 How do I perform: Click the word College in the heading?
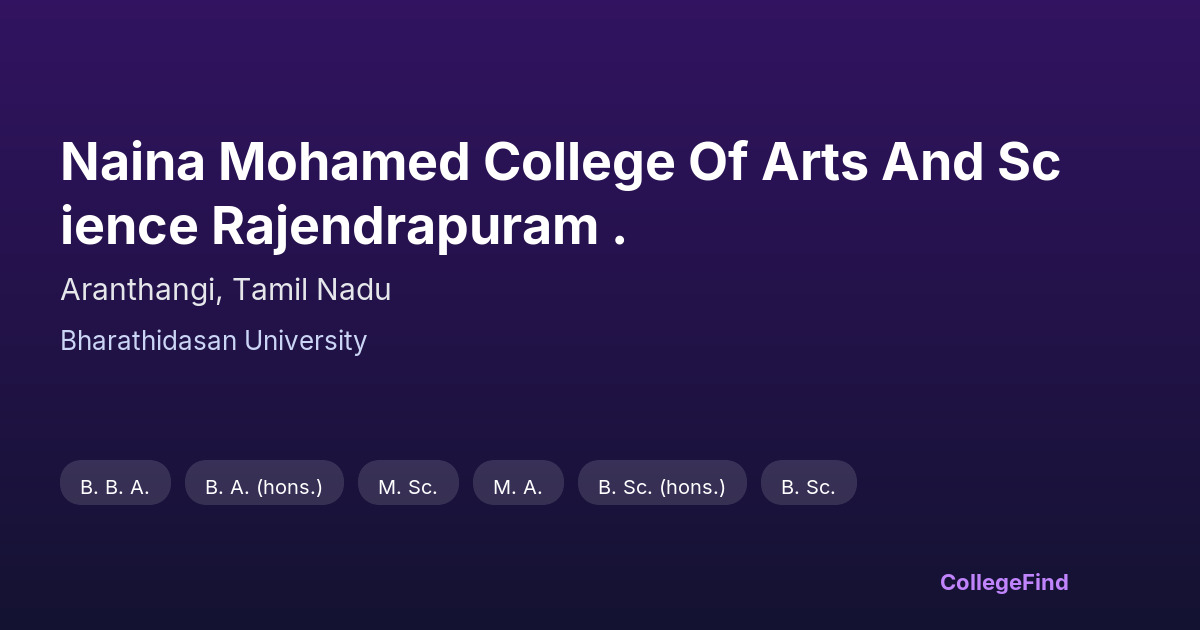click(579, 162)
